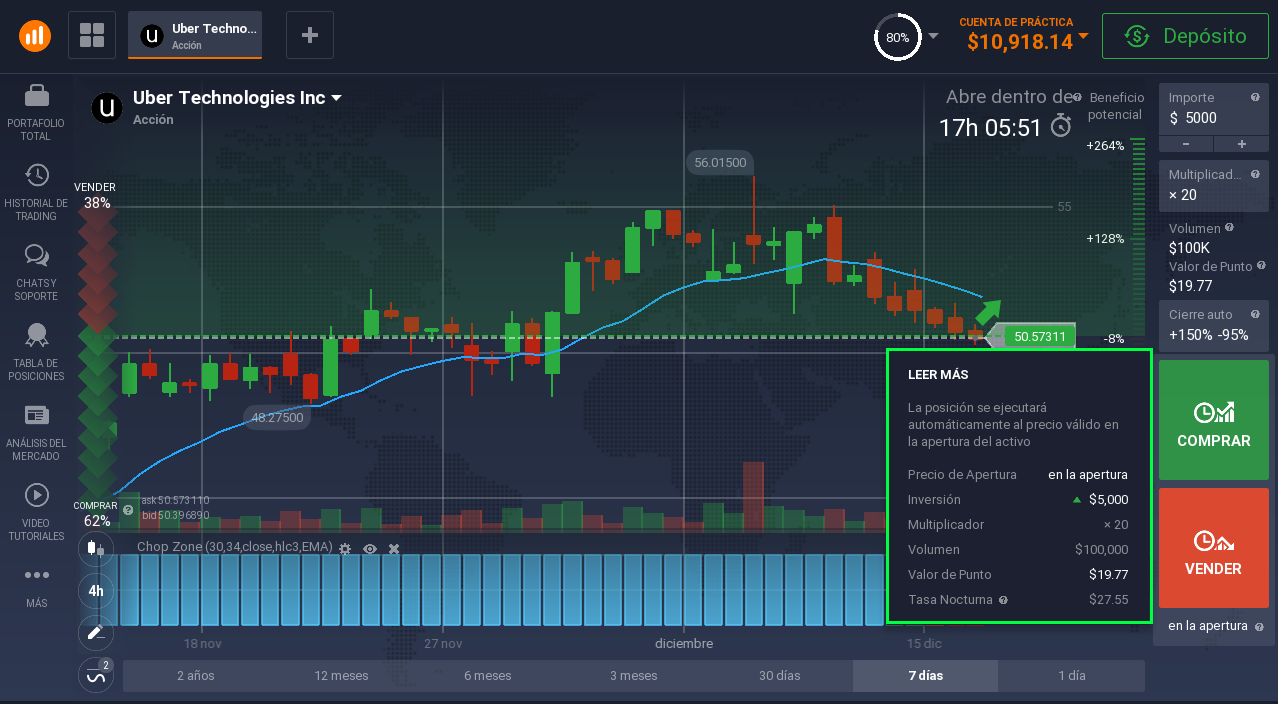Click the 80% circular indicator
This screenshot has width=1278, height=704.
898,37
